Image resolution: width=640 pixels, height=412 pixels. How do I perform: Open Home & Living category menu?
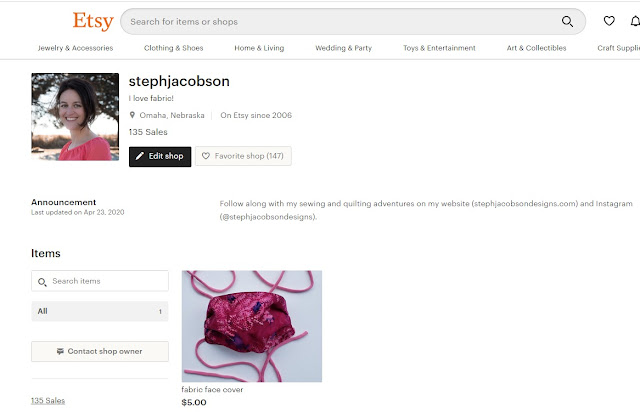coord(259,48)
